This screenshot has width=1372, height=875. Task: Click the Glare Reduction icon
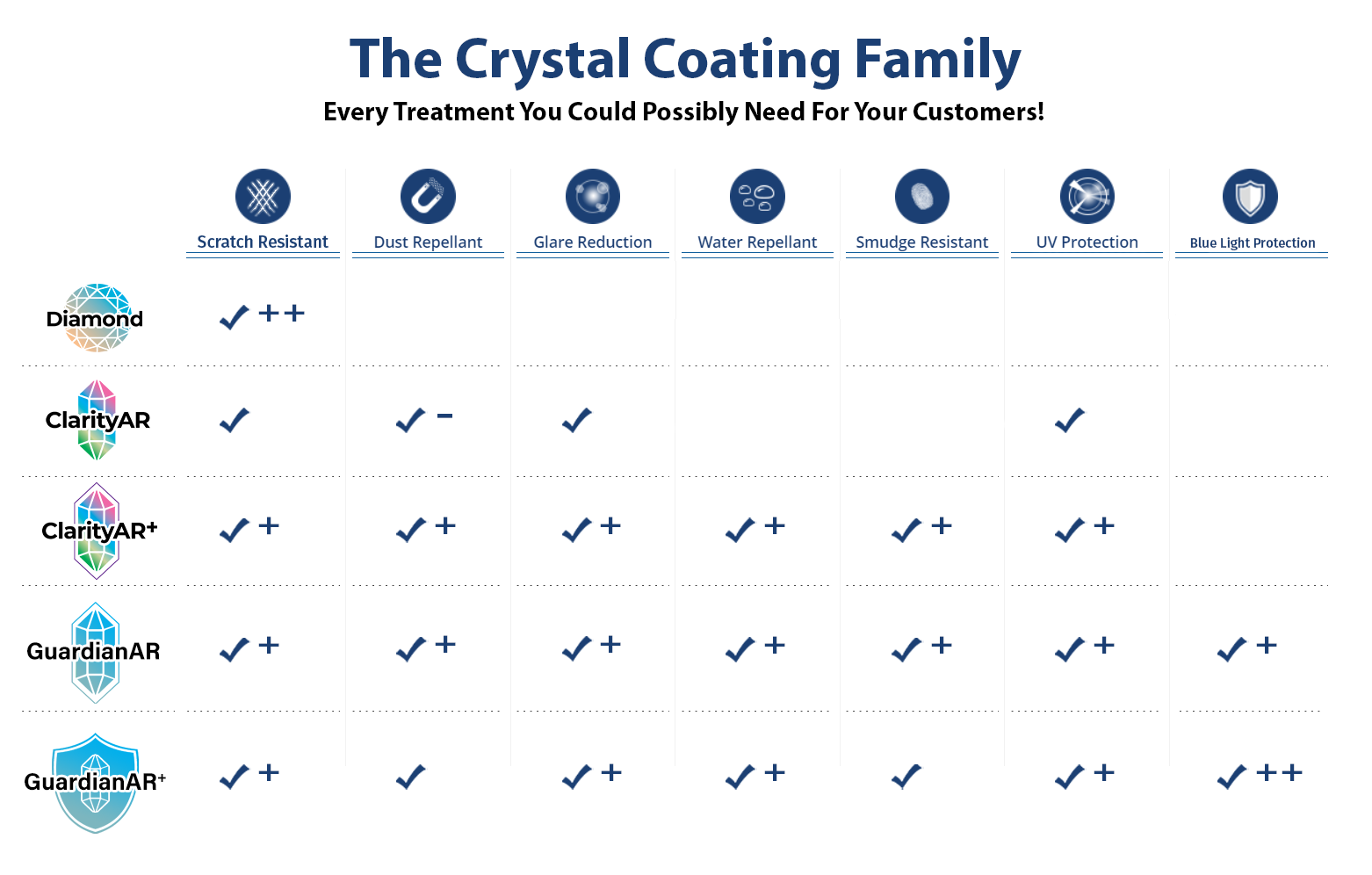pos(593,197)
